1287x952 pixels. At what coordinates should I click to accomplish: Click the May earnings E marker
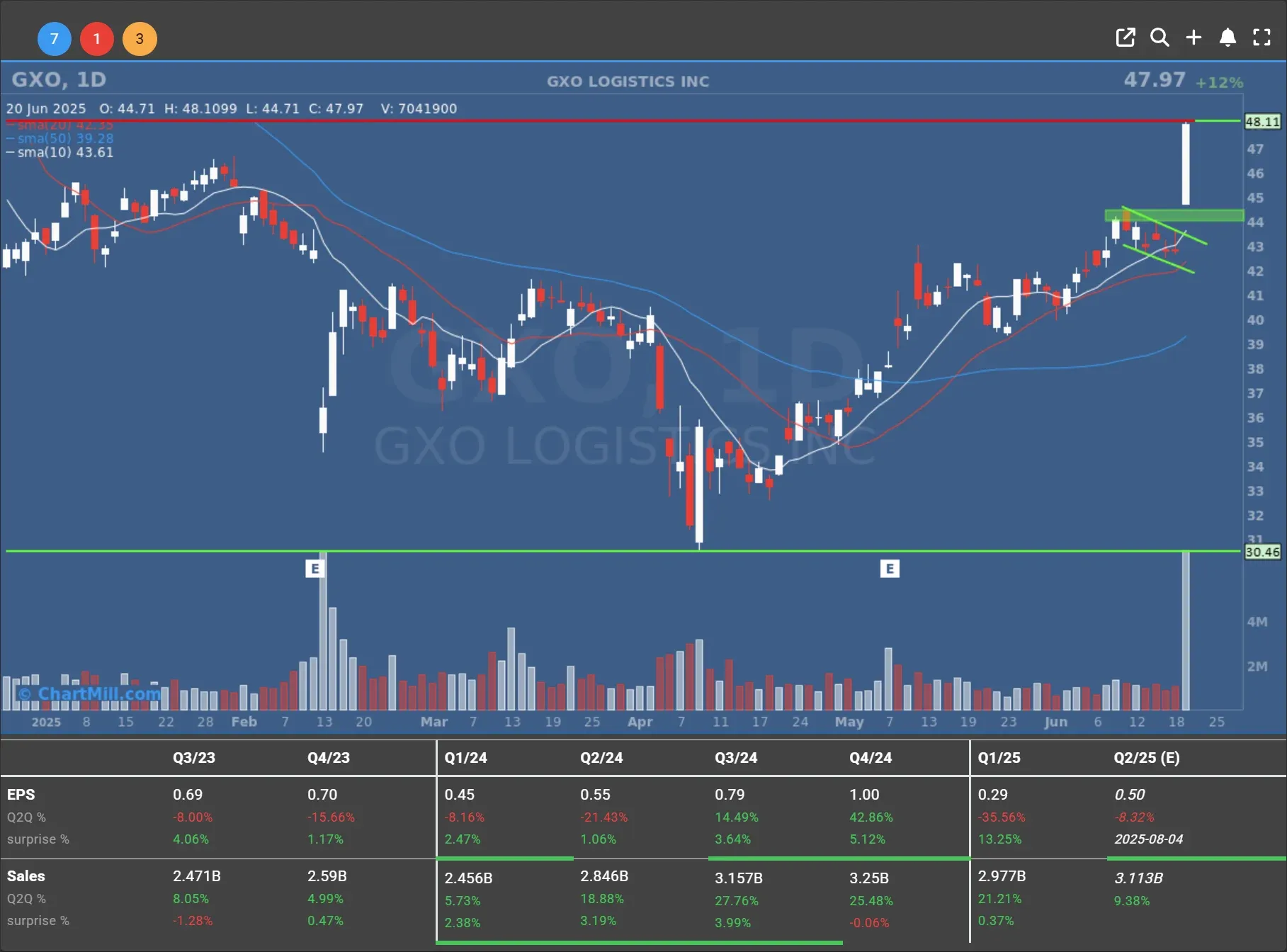[x=890, y=568]
